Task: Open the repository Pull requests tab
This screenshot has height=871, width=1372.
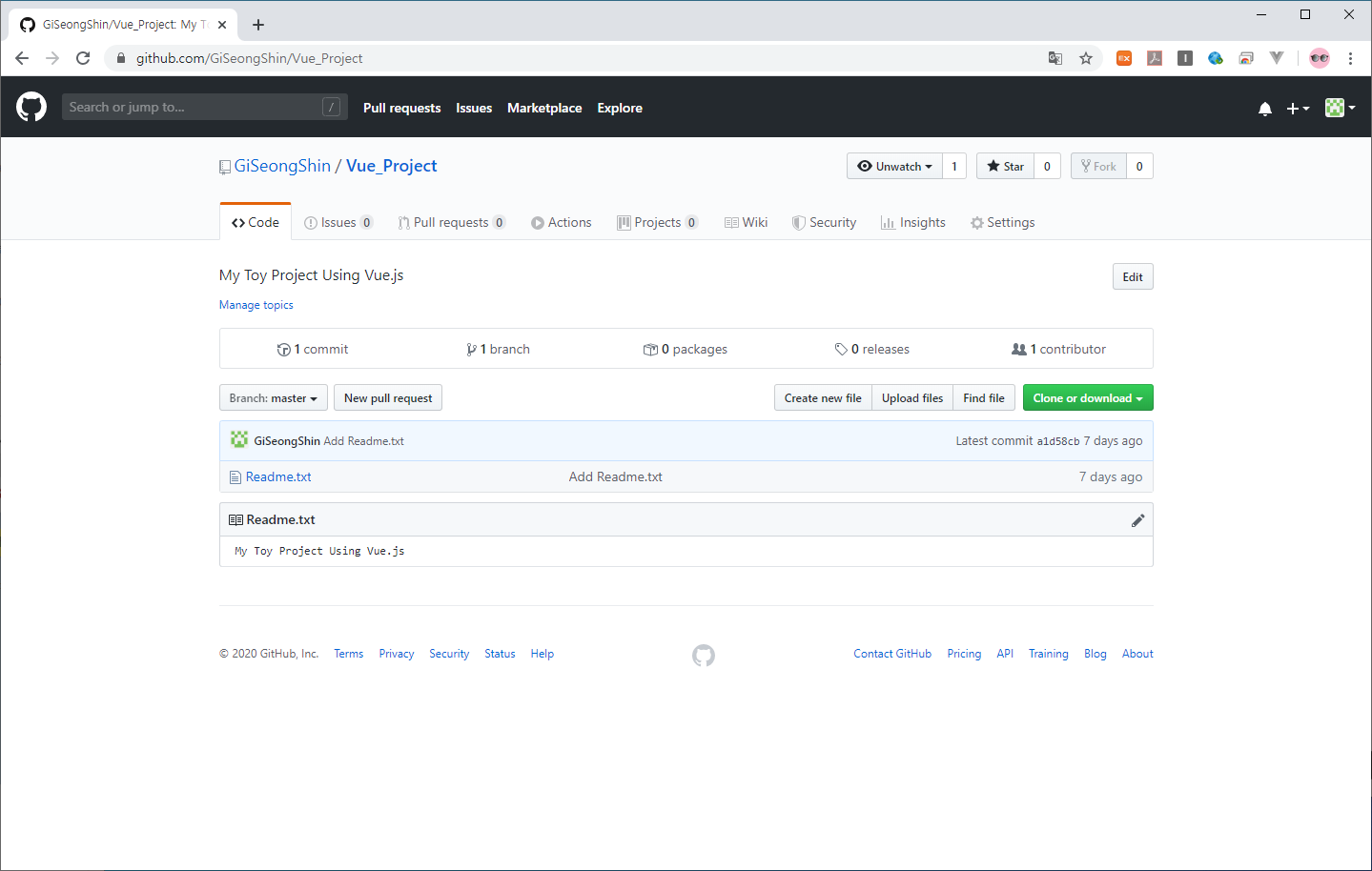Action: [x=452, y=222]
